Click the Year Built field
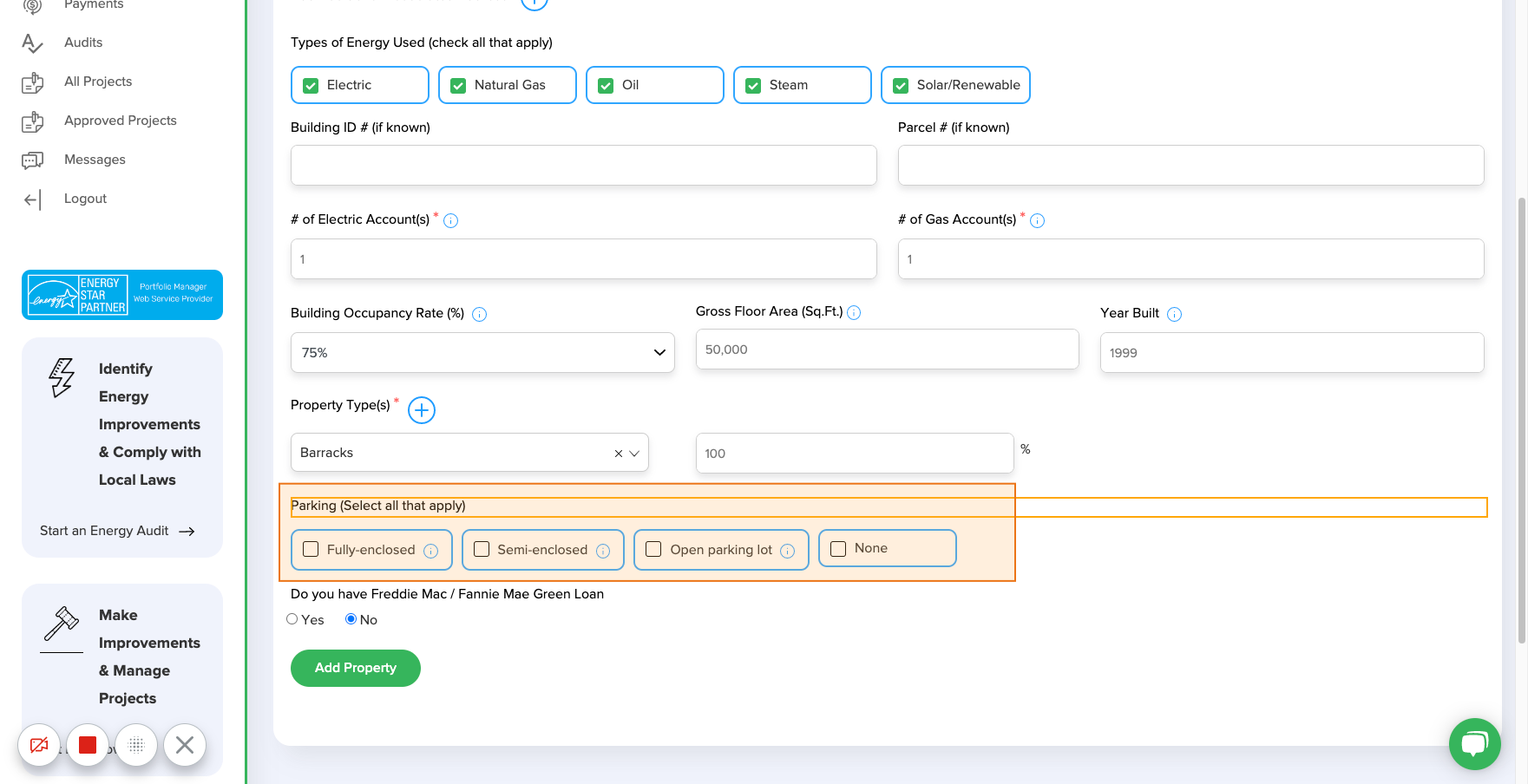 [1292, 352]
